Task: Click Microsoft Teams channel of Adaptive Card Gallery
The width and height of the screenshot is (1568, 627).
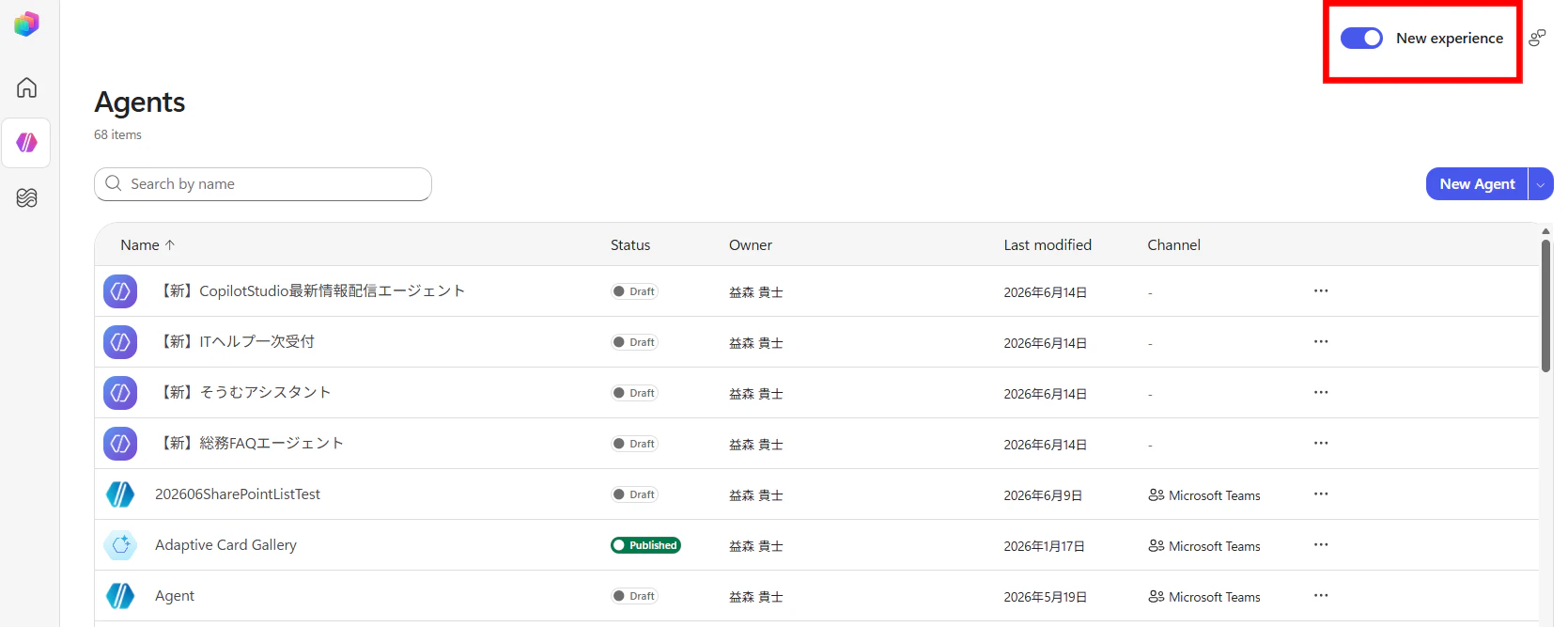Action: click(1204, 546)
